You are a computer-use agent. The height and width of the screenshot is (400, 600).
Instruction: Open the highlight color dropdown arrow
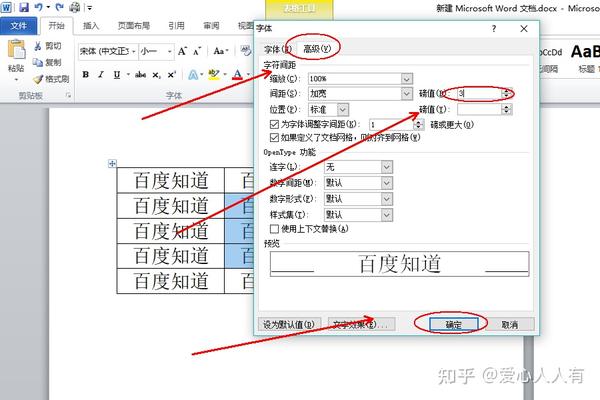coord(225,74)
